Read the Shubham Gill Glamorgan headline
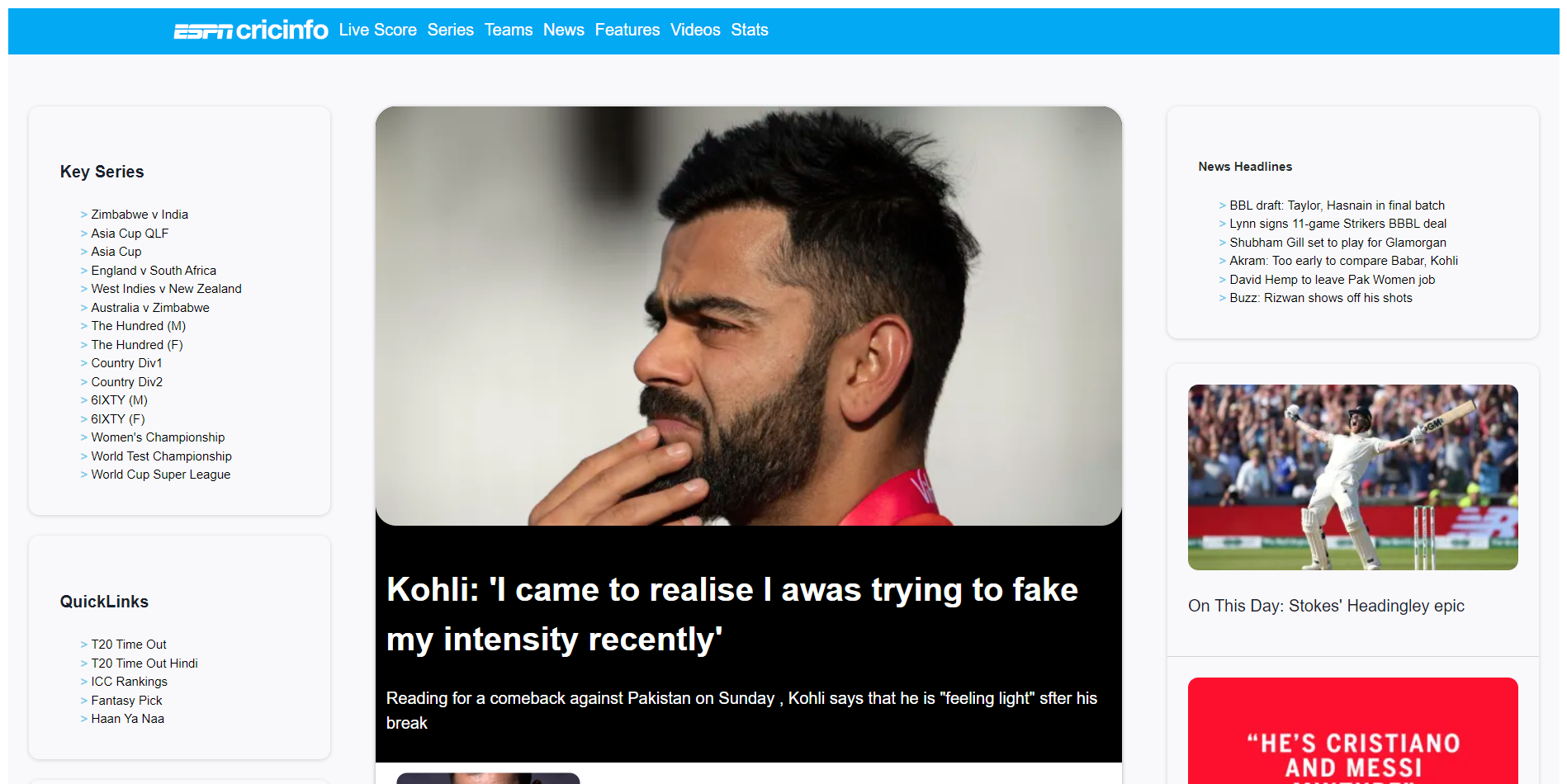Image resolution: width=1567 pixels, height=784 pixels. coord(1337,243)
